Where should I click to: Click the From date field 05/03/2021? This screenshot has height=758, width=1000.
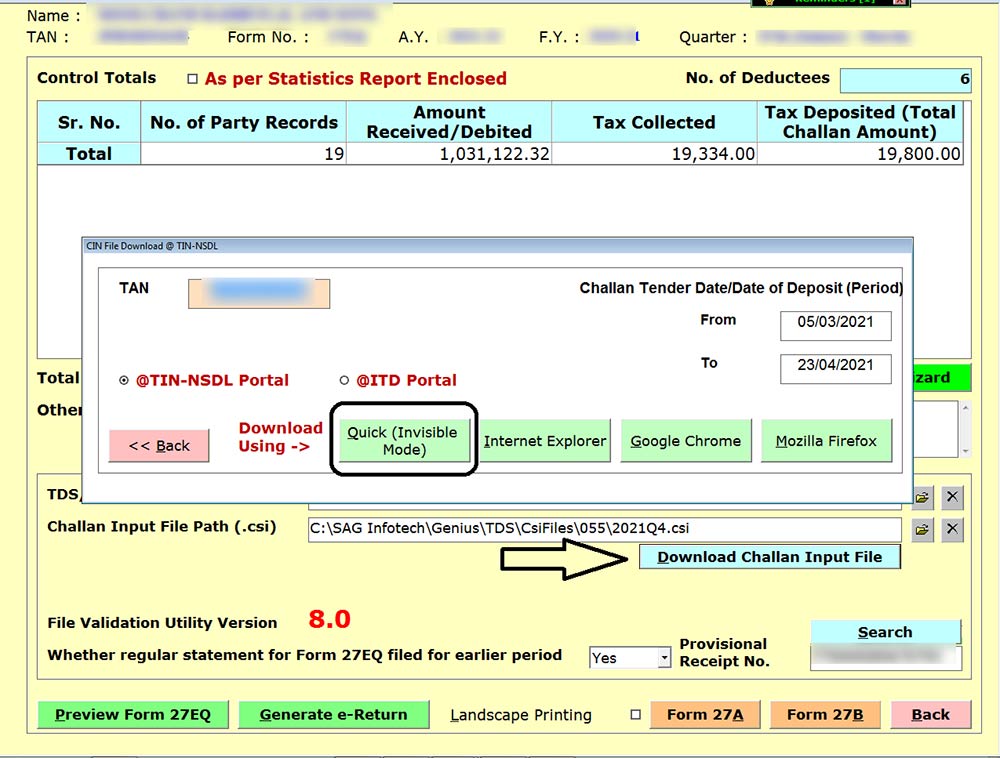pyautogui.click(x=835, y=325)
